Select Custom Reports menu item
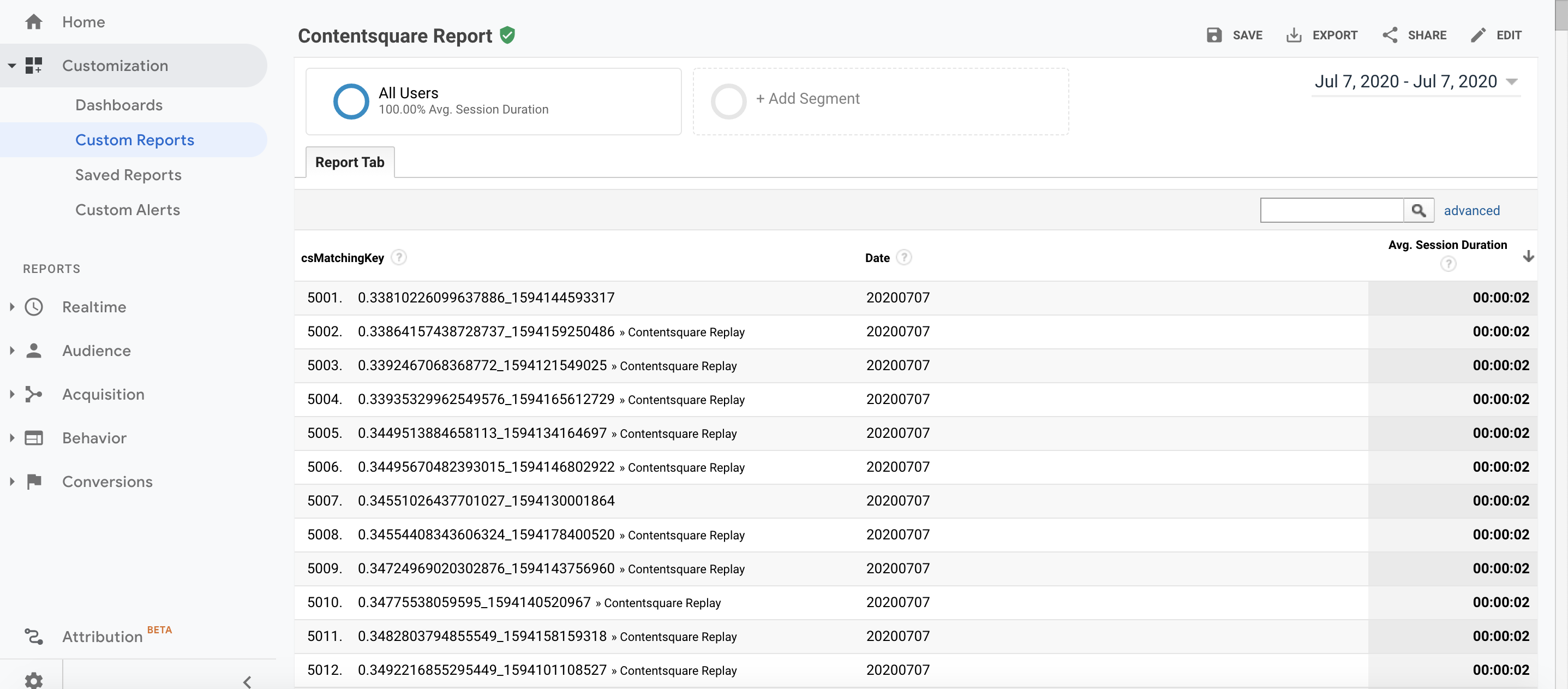This screenshot has height=689, width=1568. [x=135, y=140]
